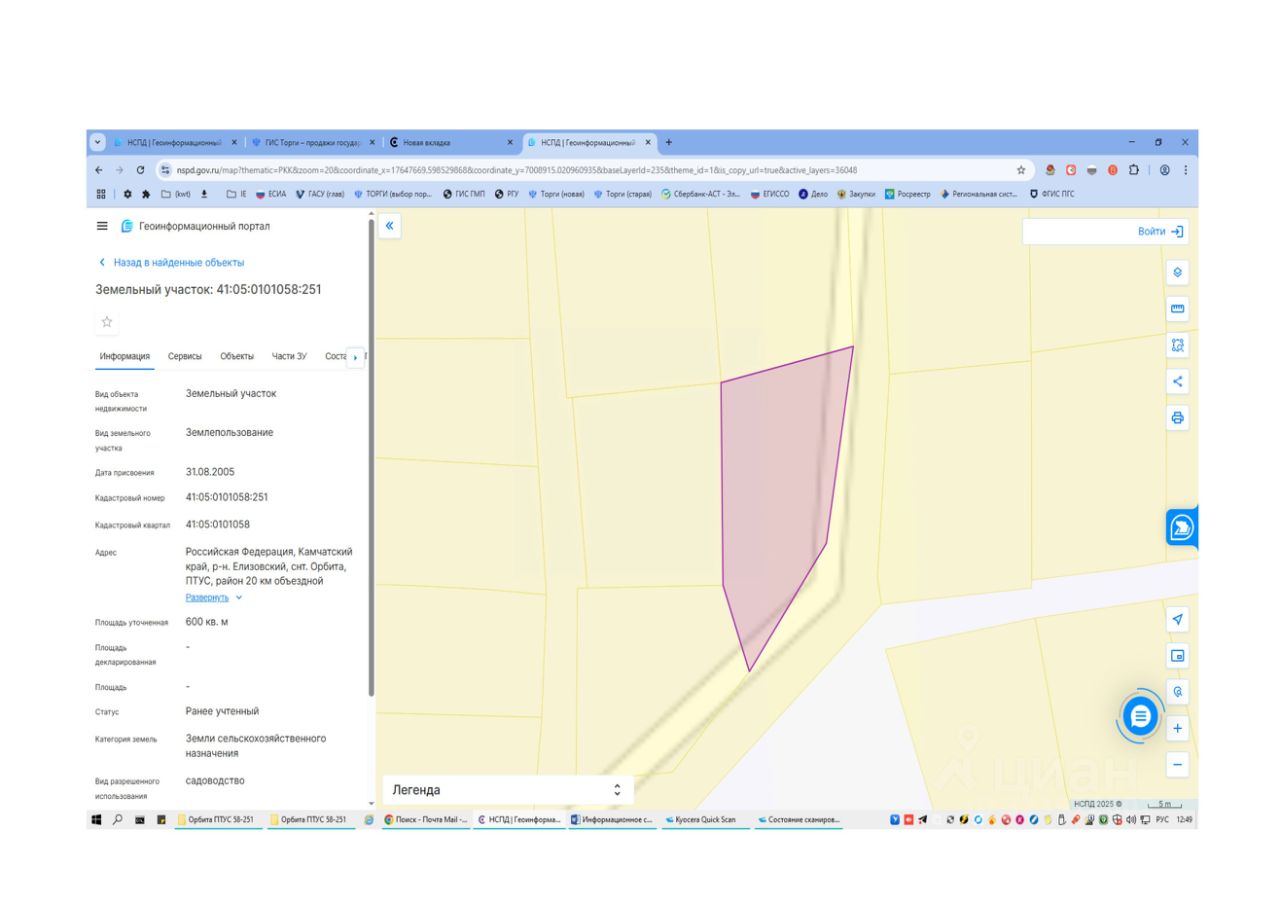Zoom in with the plus button
This screenshot has height=905, width=1280.
(1177, 728)
